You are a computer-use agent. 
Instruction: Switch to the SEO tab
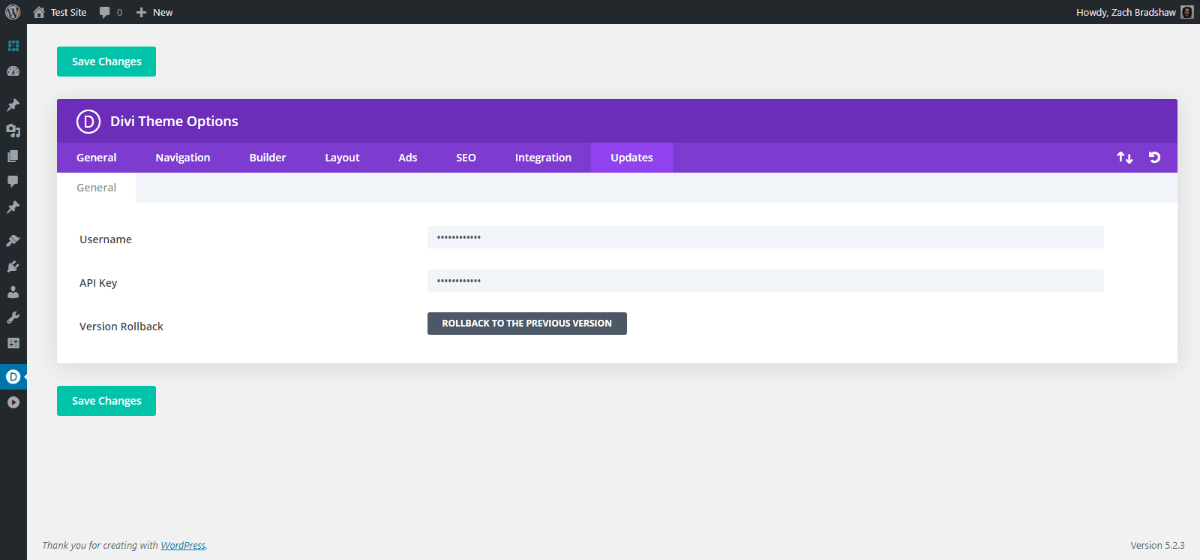(x=466, y=158)
